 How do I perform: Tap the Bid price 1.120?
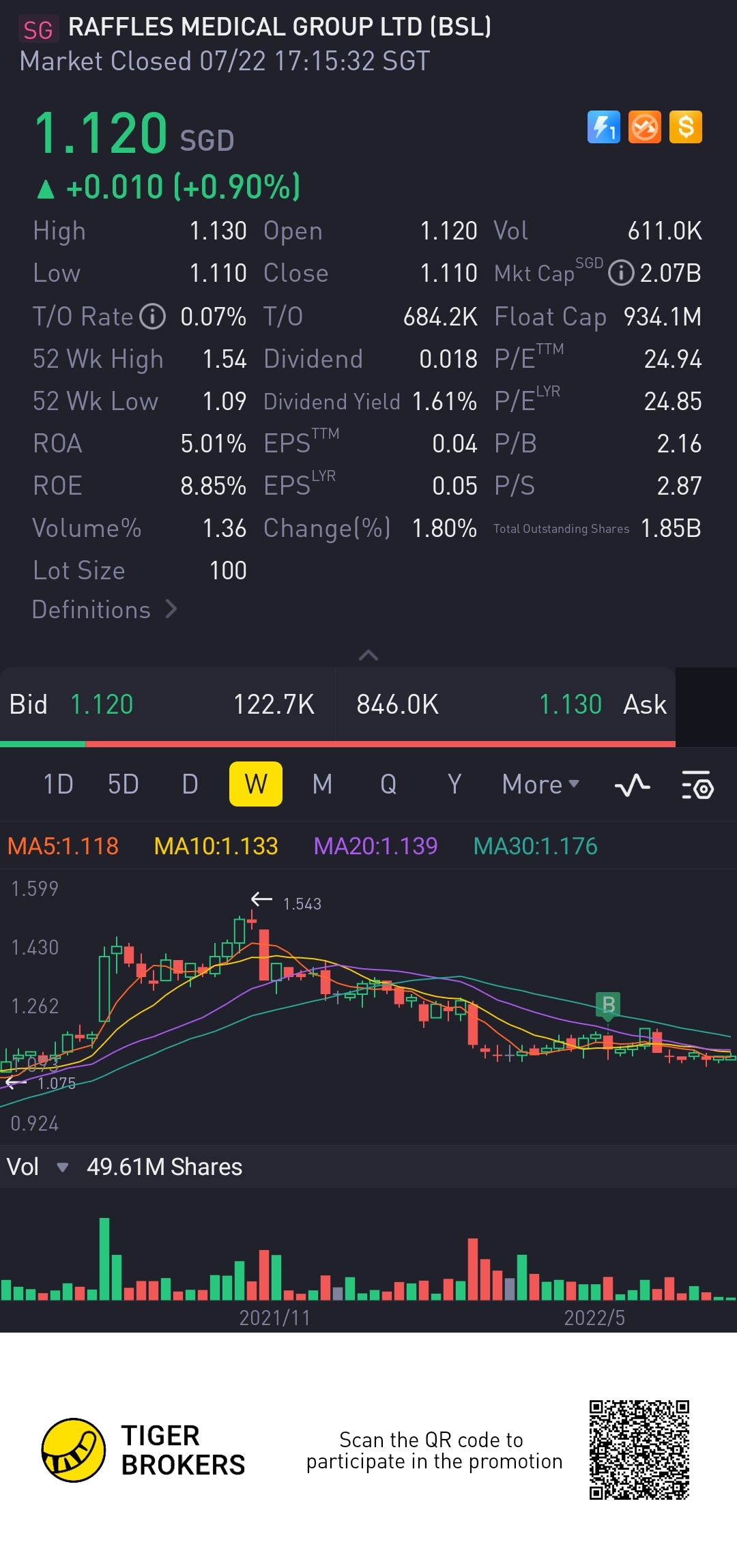click(102, 704)
